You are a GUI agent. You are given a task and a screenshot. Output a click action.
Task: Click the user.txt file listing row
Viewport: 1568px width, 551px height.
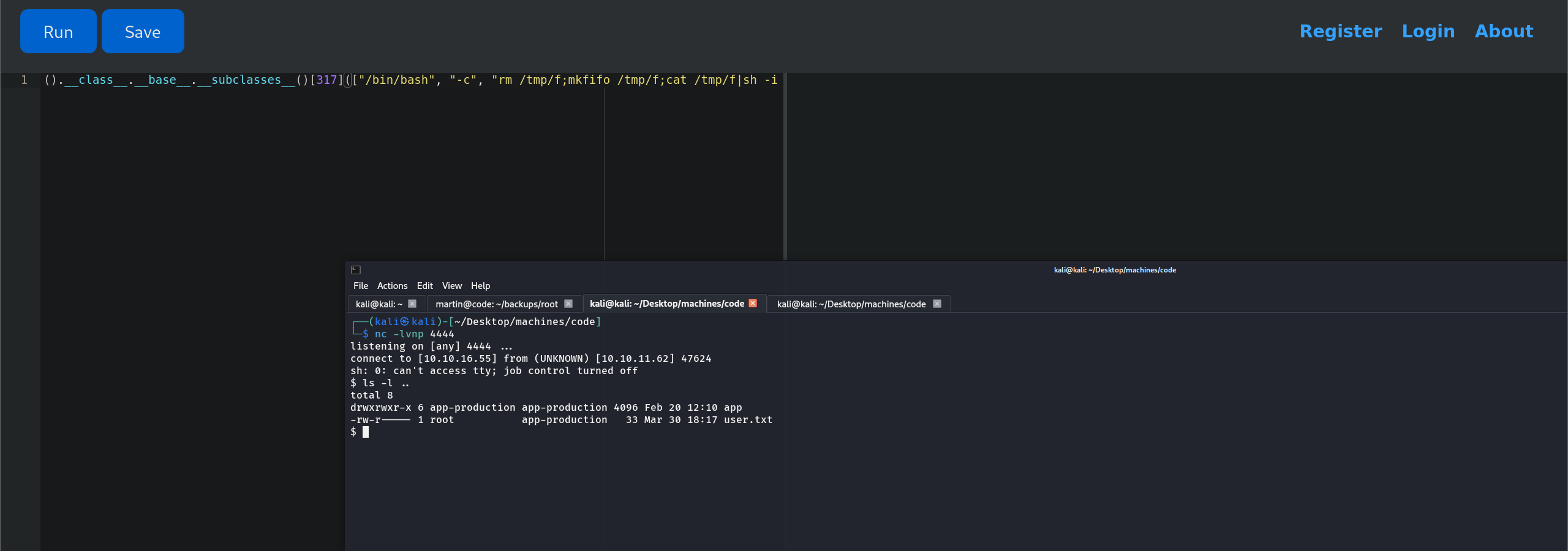point(561,420)
